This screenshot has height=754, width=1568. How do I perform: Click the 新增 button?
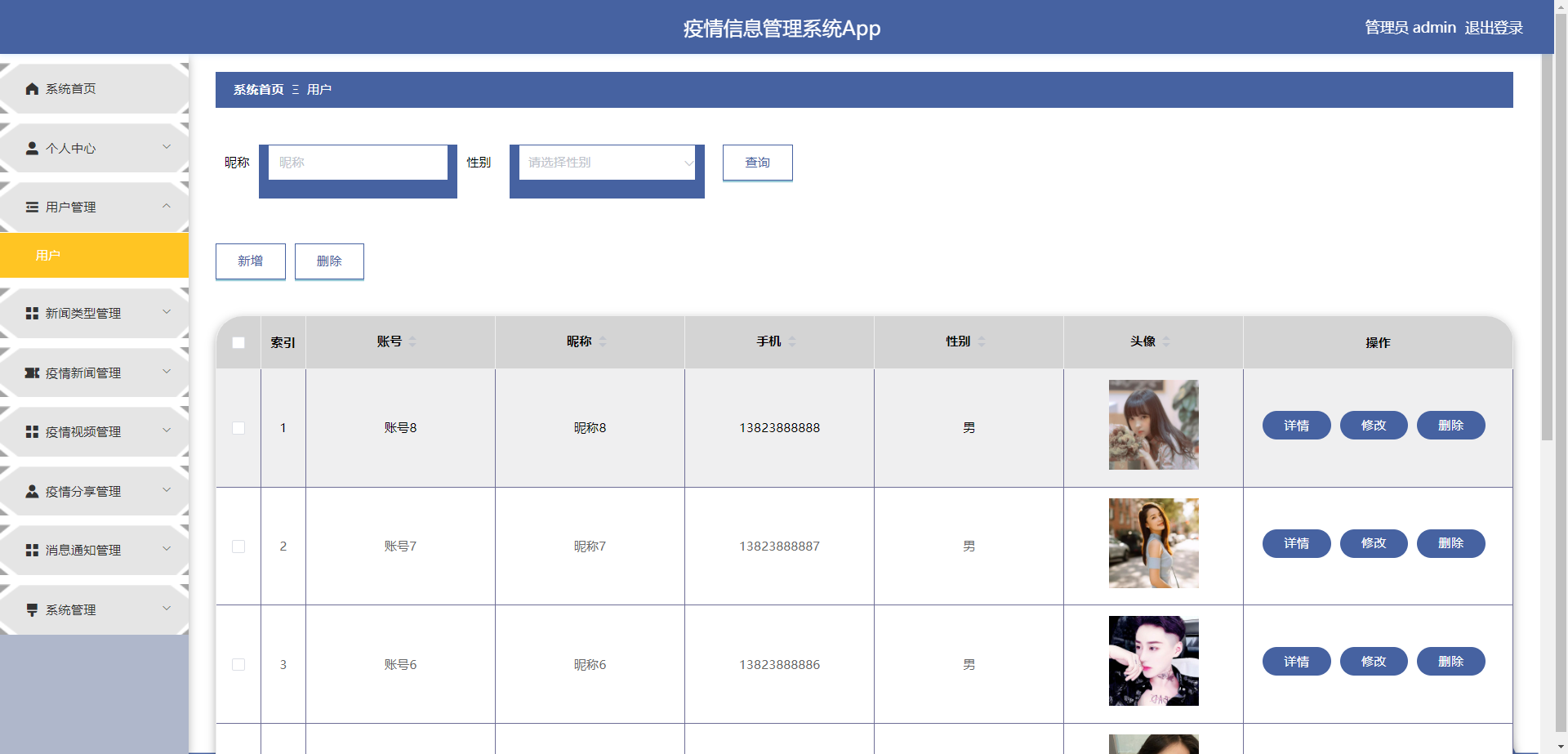(x=250, y=261)
